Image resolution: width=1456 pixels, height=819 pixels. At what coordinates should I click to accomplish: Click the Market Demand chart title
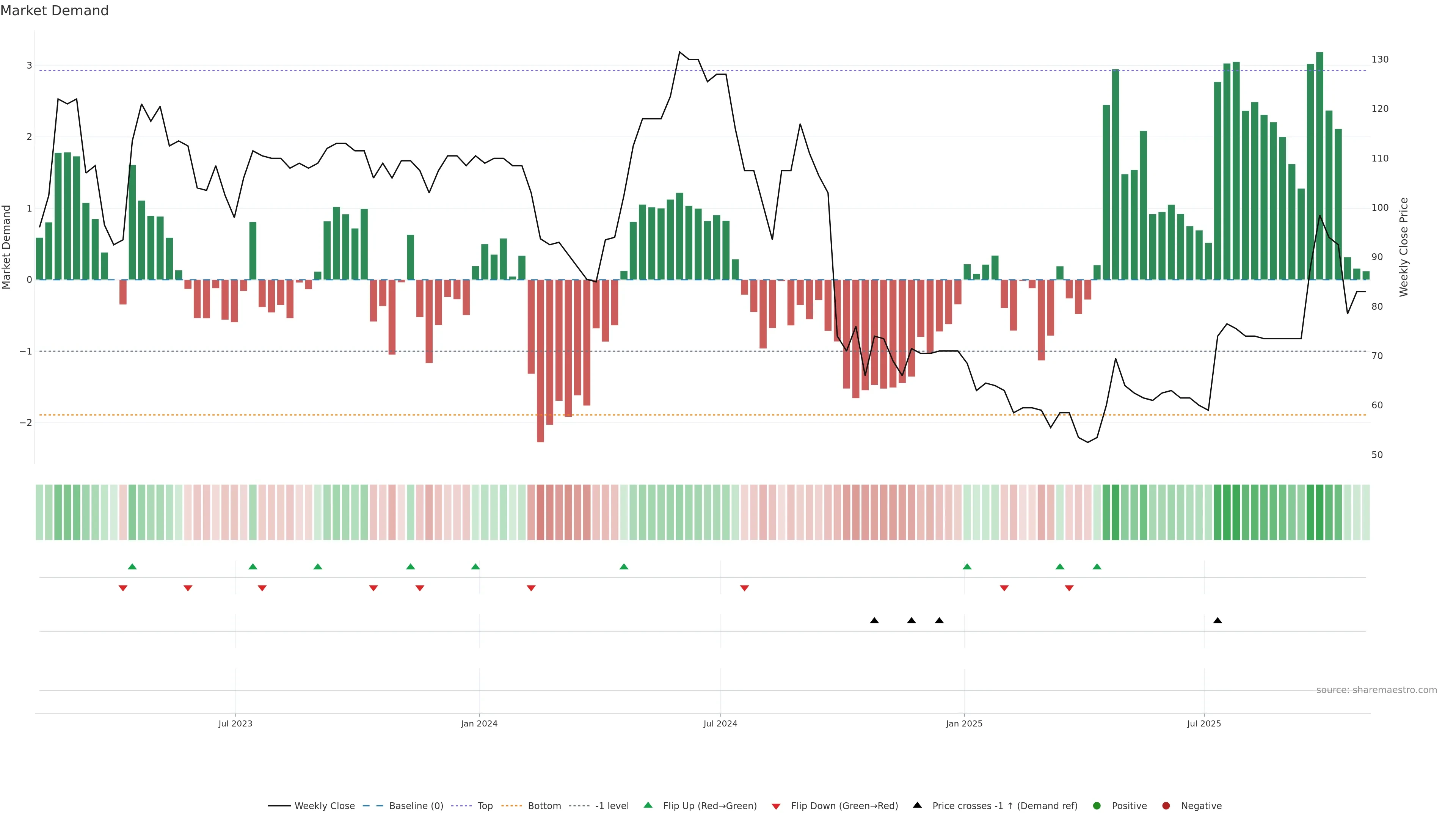pos(54,11)
